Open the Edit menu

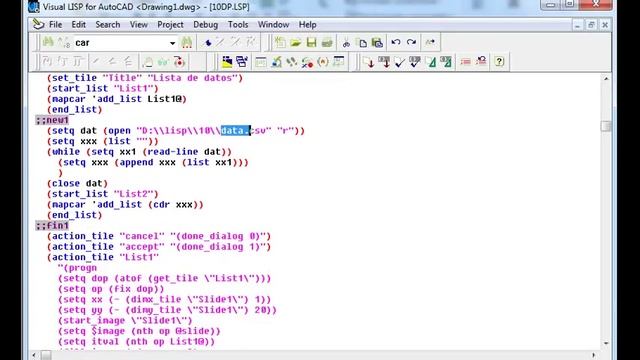pyautogui.click(x=78, y=24)
